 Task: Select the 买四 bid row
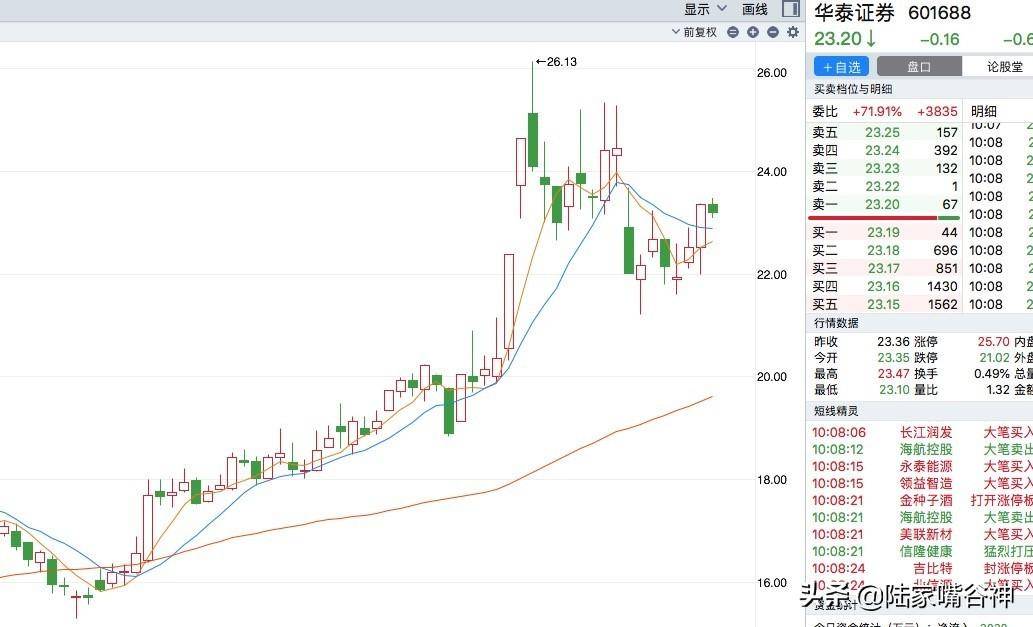tap(885, 286)
